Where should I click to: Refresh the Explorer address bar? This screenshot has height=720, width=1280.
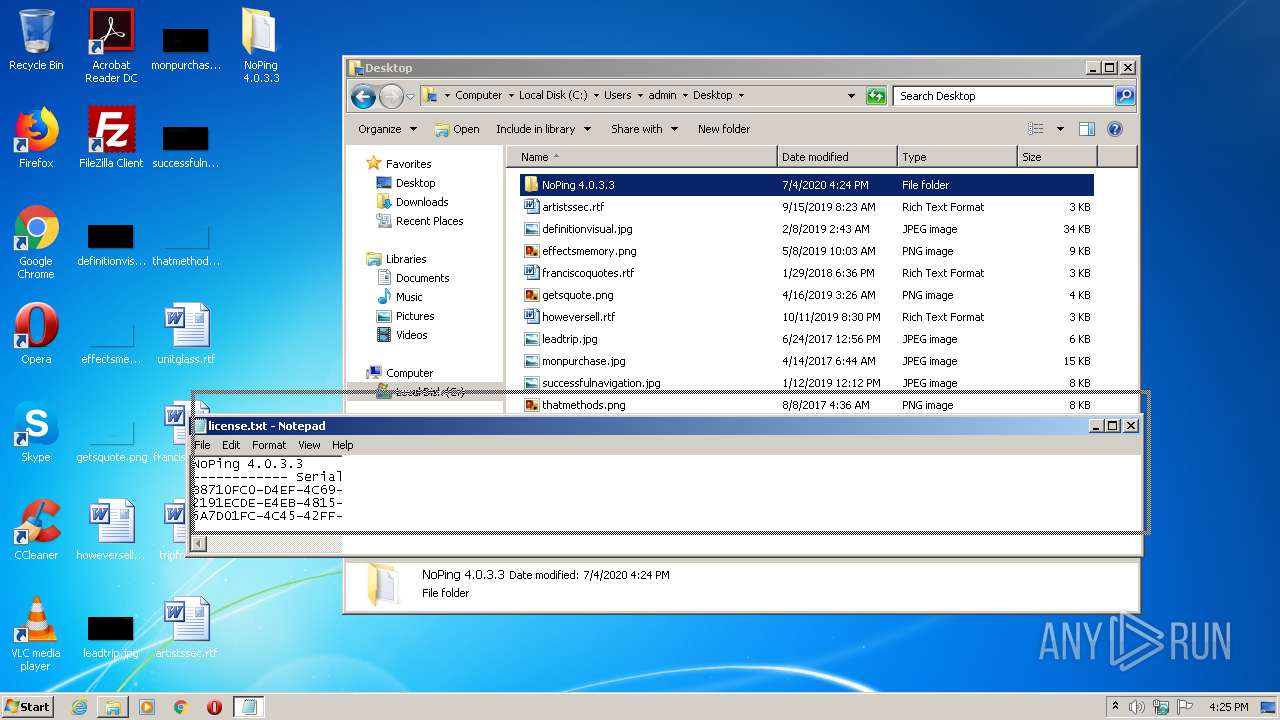click(x=876, y=96)
